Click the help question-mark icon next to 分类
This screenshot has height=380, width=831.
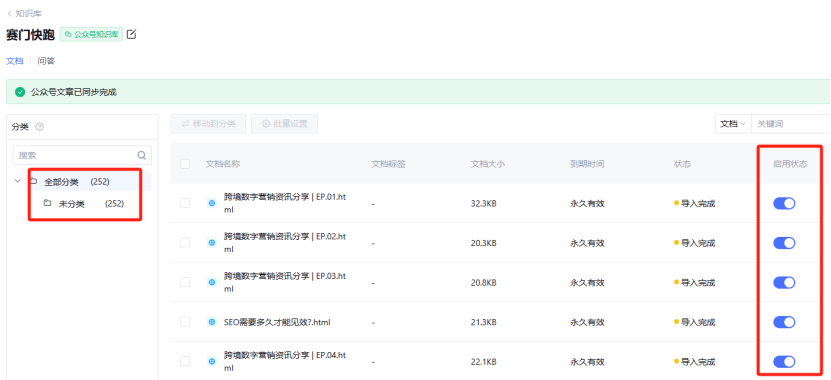click(39, 127)
